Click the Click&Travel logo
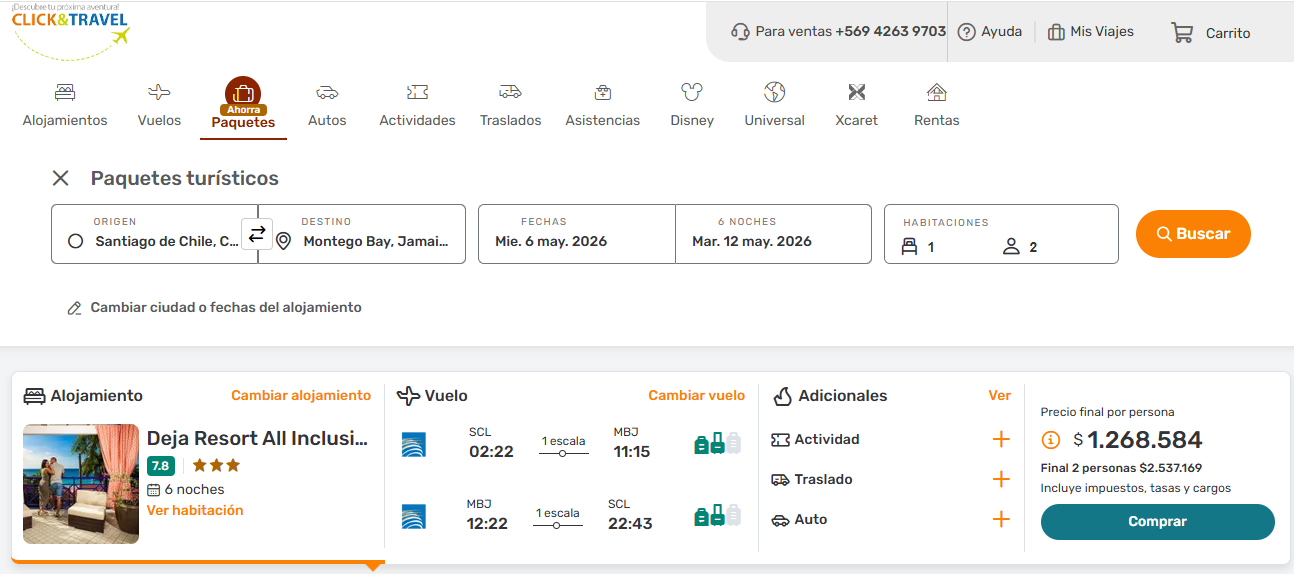The image size is (1294, 574). point(71,30)
